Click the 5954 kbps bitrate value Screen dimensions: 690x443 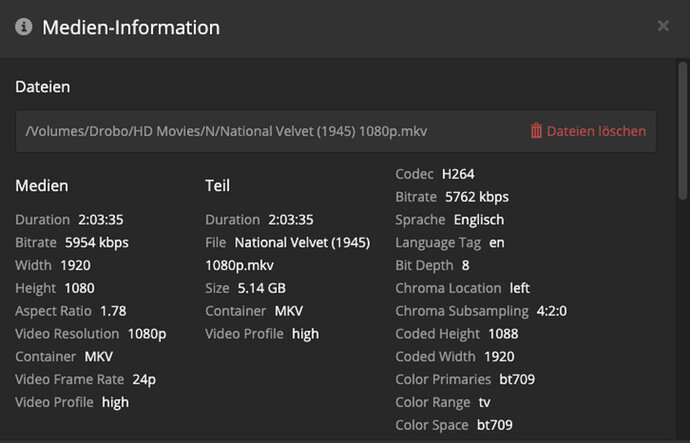[x=97, y=242]
